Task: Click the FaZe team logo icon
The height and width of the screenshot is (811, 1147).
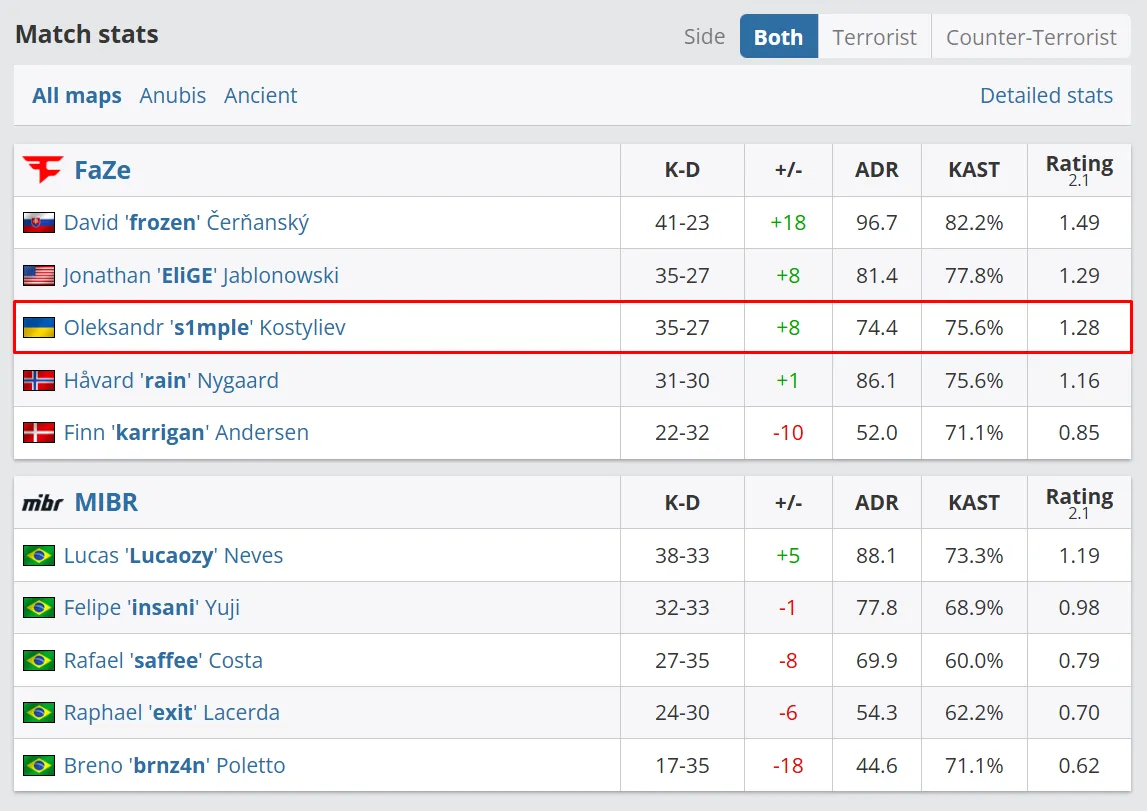Action: coord(42,170)
